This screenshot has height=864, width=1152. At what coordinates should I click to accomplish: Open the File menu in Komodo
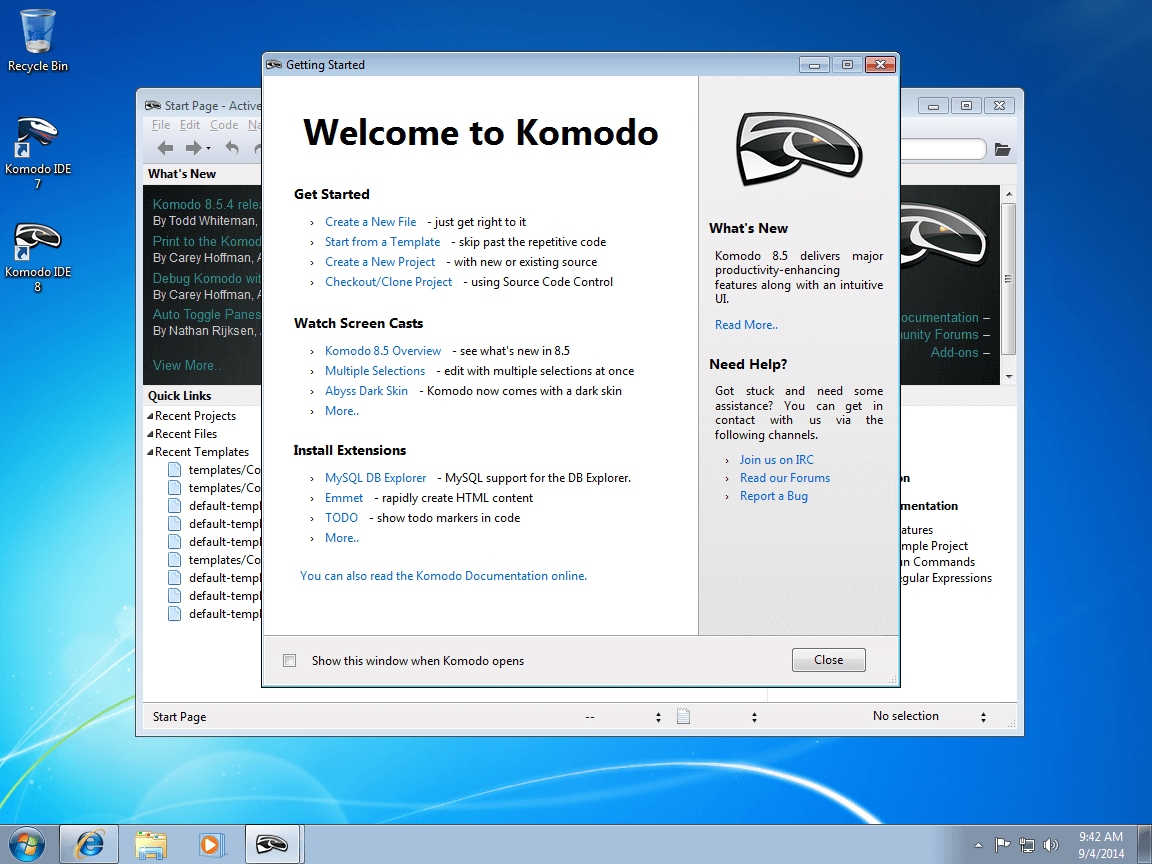click(x=161, y=125)
